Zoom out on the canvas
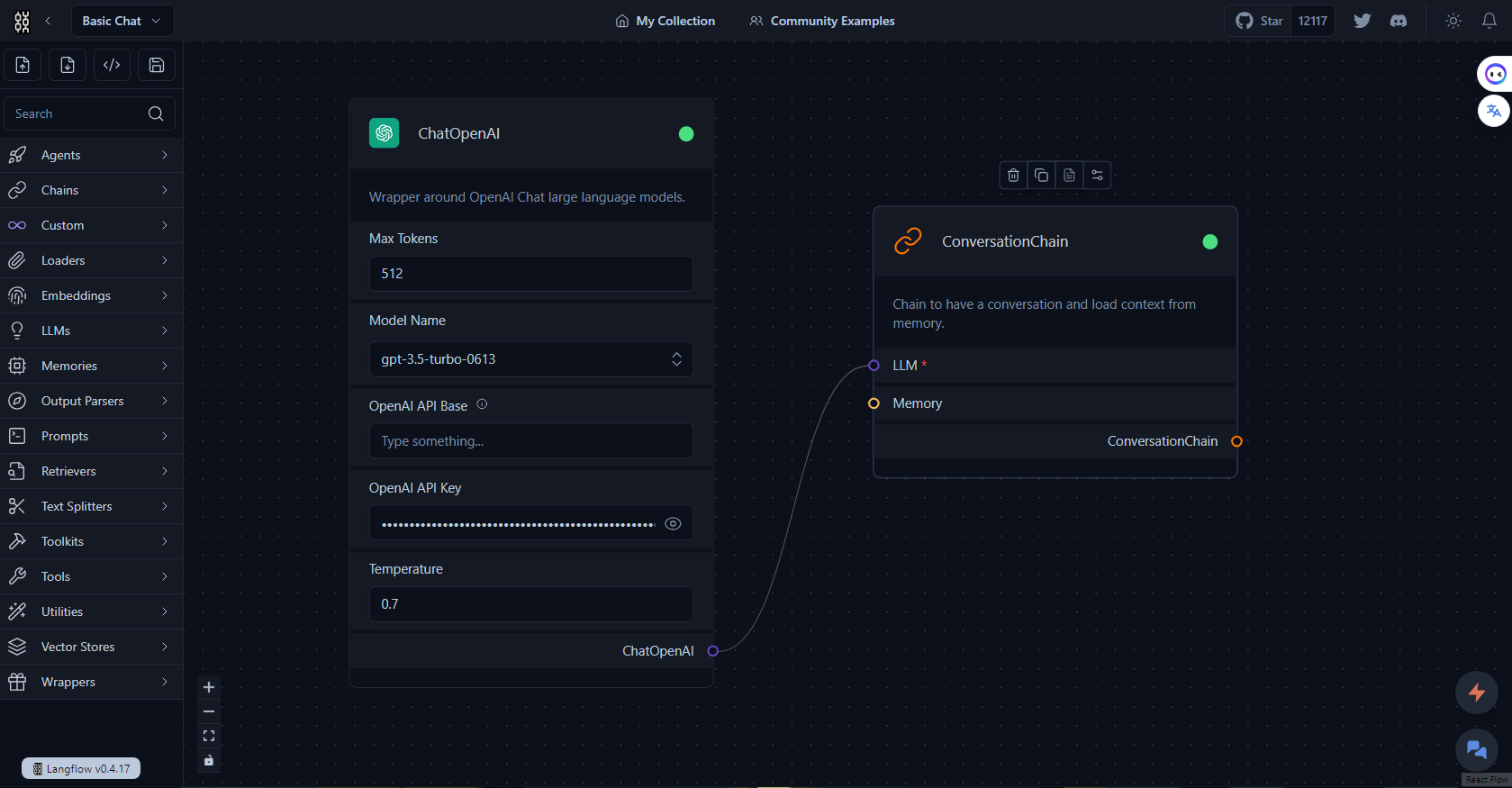This screenshot has height=788, width=1512. 209,711
